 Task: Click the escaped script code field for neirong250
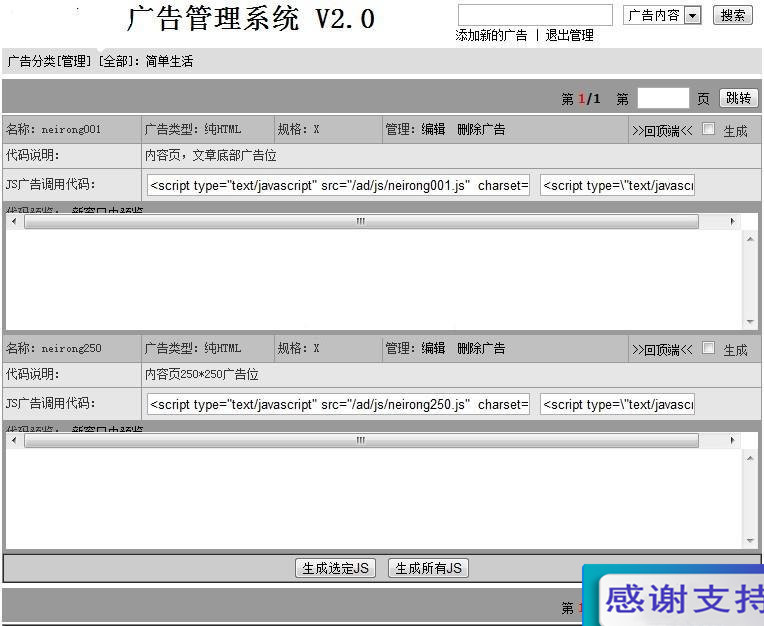click(x=617, y=404)
